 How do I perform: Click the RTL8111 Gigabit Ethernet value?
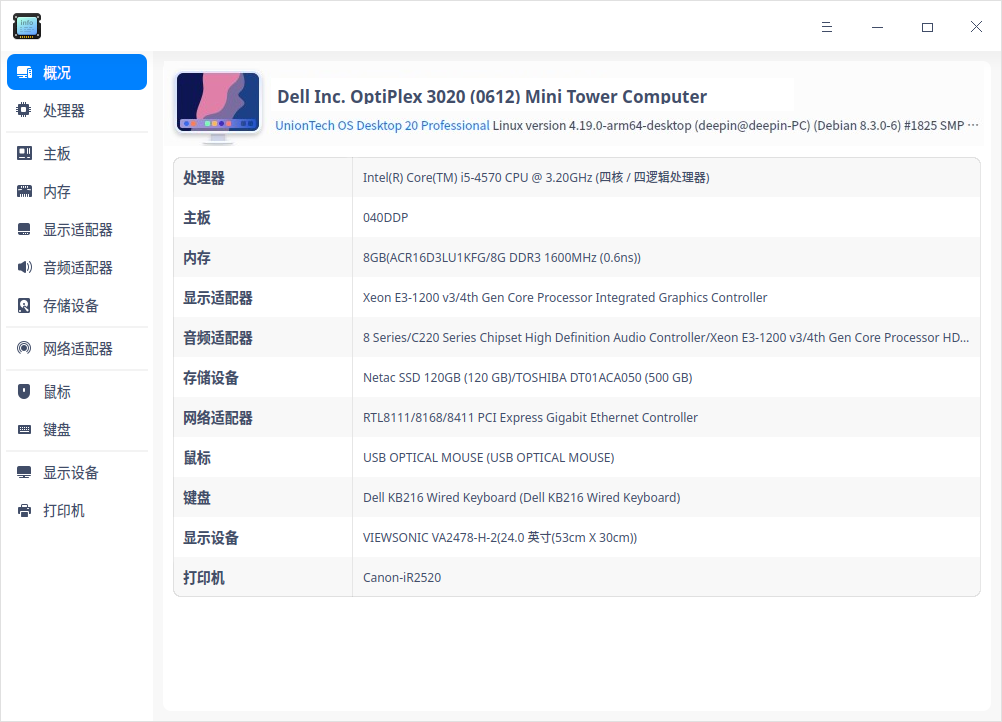click(530, 418)
